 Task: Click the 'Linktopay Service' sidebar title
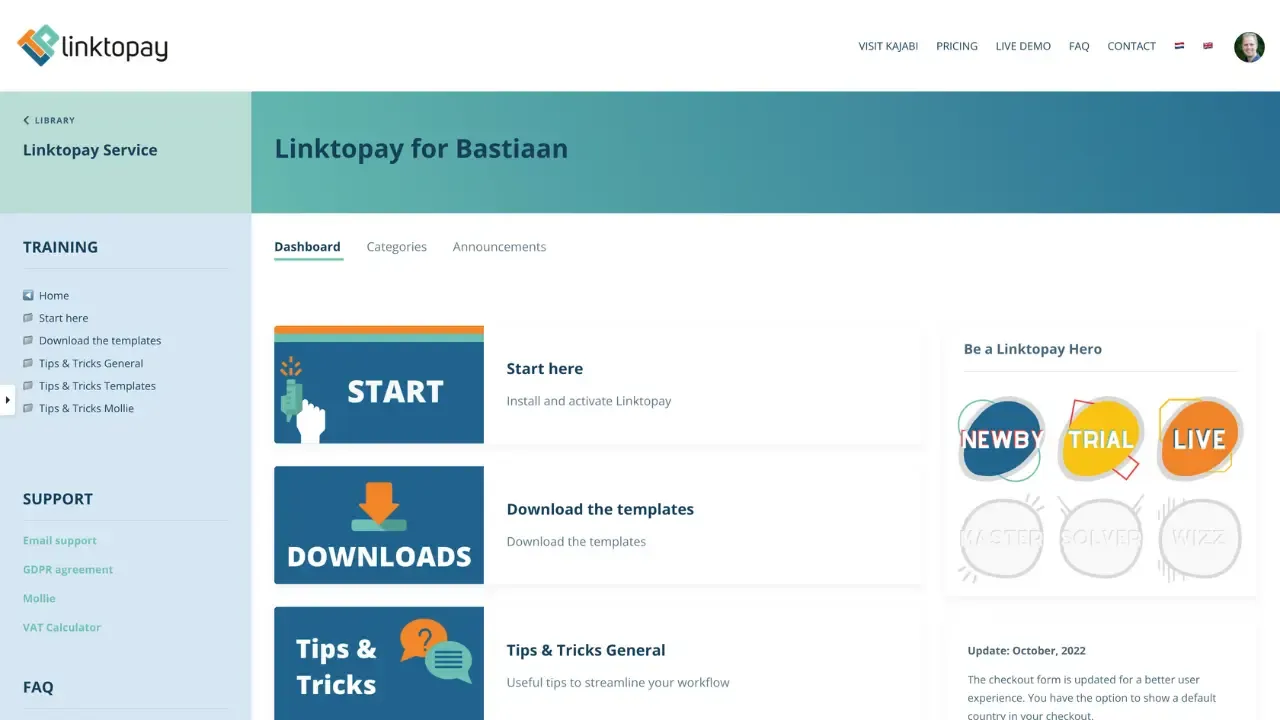90,150
